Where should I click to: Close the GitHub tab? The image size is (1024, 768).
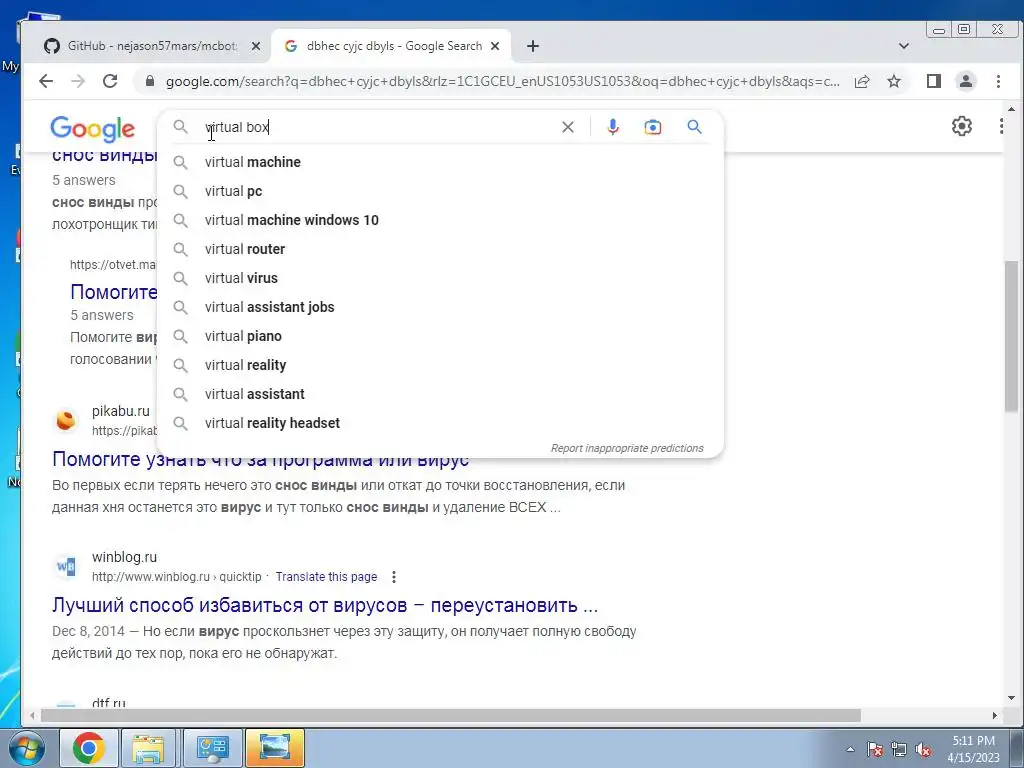(256, 46)
